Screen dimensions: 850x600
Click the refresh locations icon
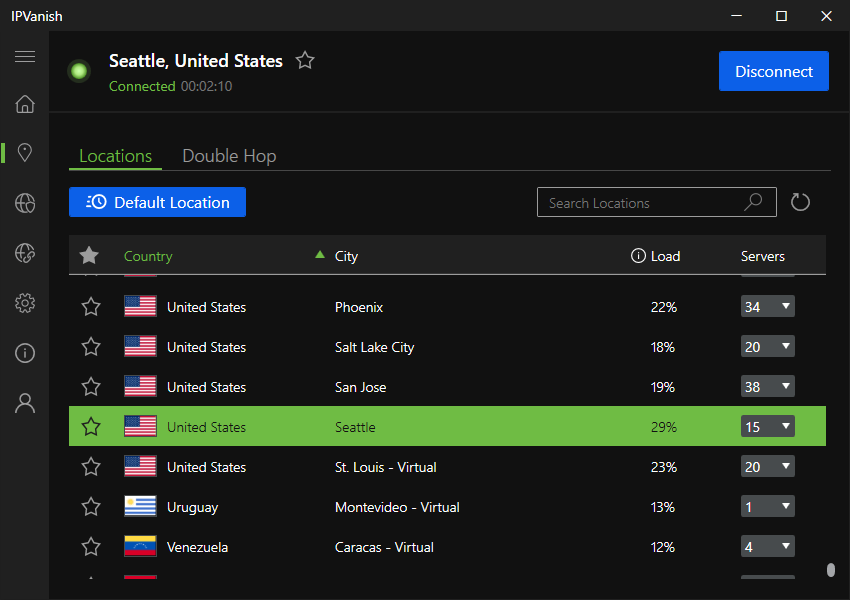click(x=800, y=203)
